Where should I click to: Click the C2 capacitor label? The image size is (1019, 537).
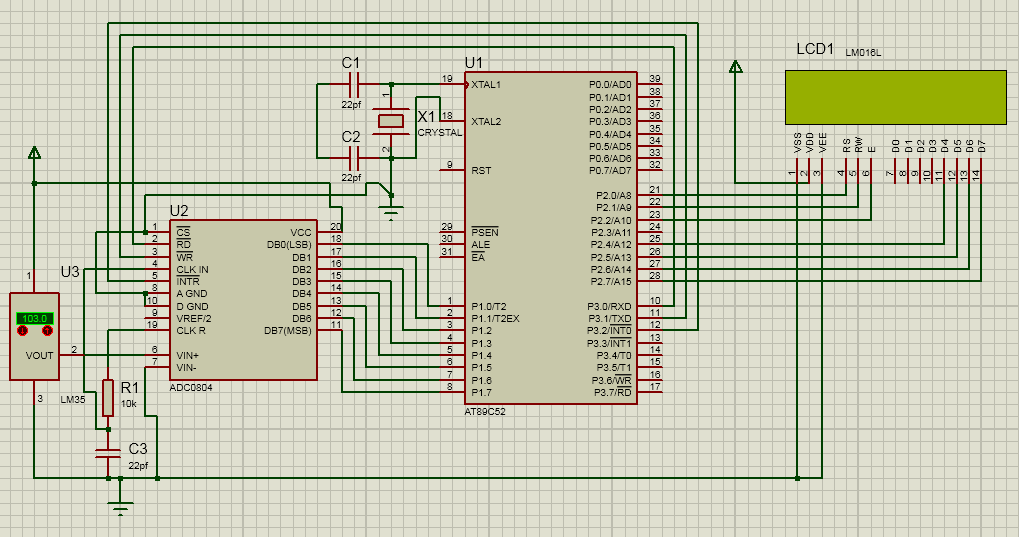point(351,137)
